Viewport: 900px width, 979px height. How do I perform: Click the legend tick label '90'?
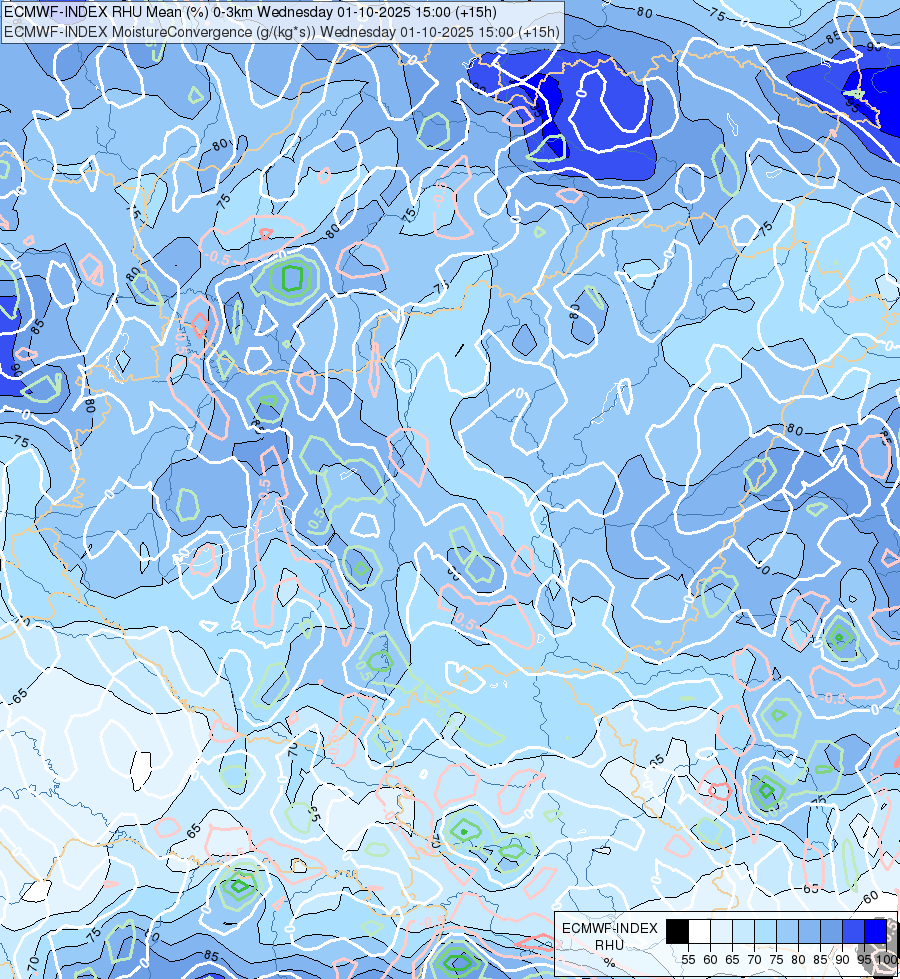coord(843,960)
